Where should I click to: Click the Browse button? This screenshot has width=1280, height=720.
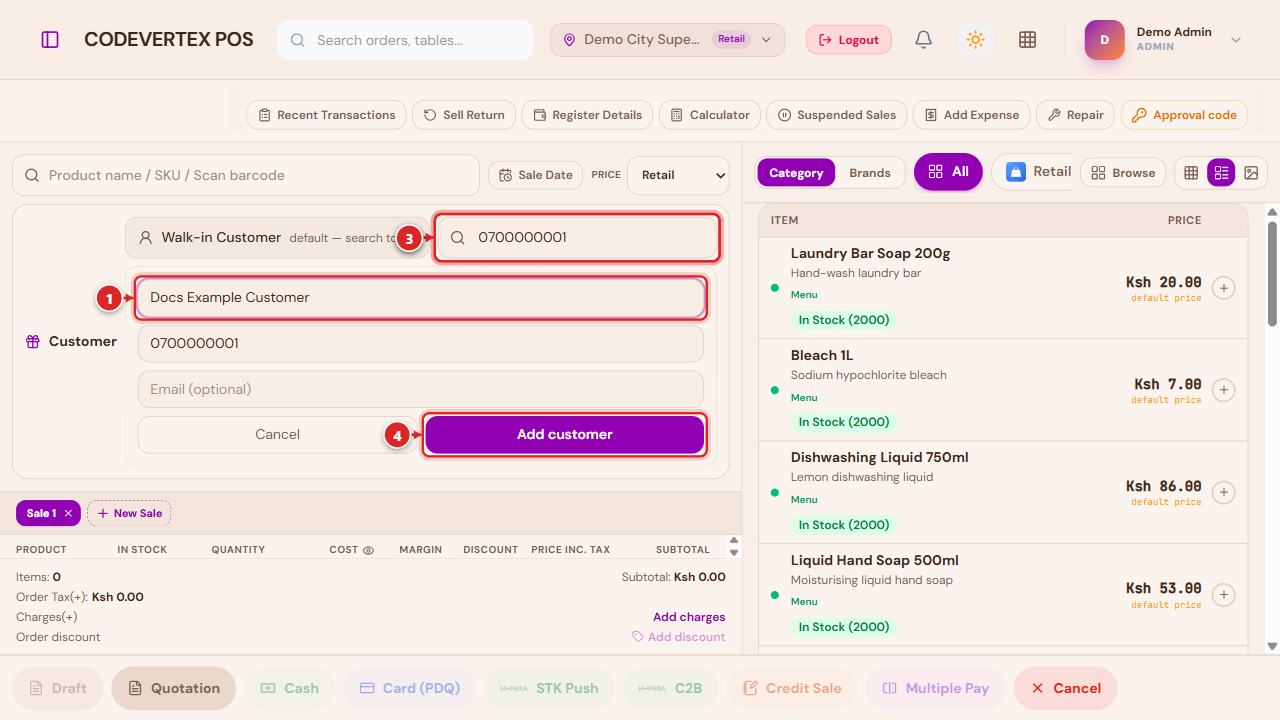(1123, 173)
